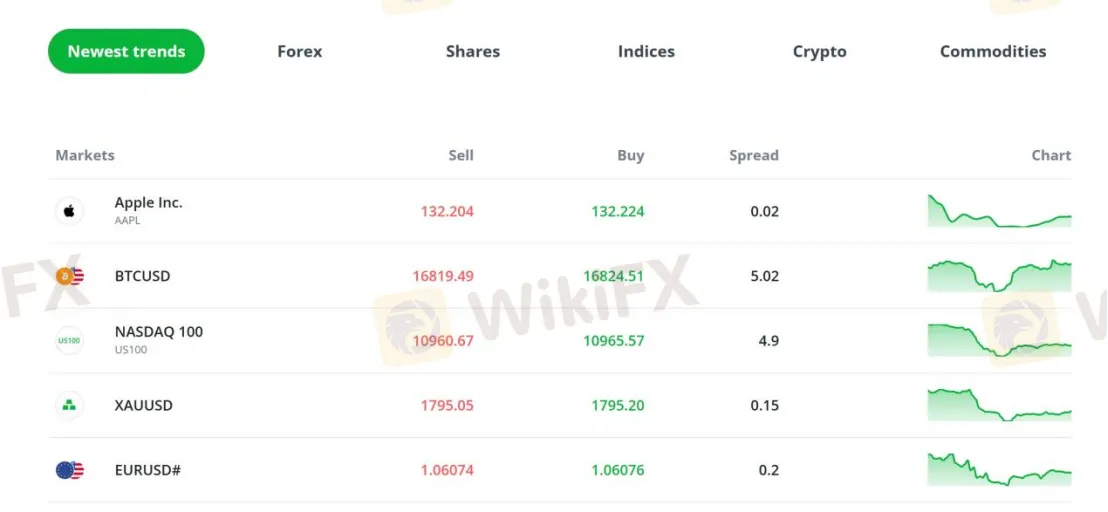Image resolution: width=1108 pixels, height=512 pixels.
Task: Click XAUUSD buy price 1795.20
Action: pyautogui.click(x=617, y=405)
